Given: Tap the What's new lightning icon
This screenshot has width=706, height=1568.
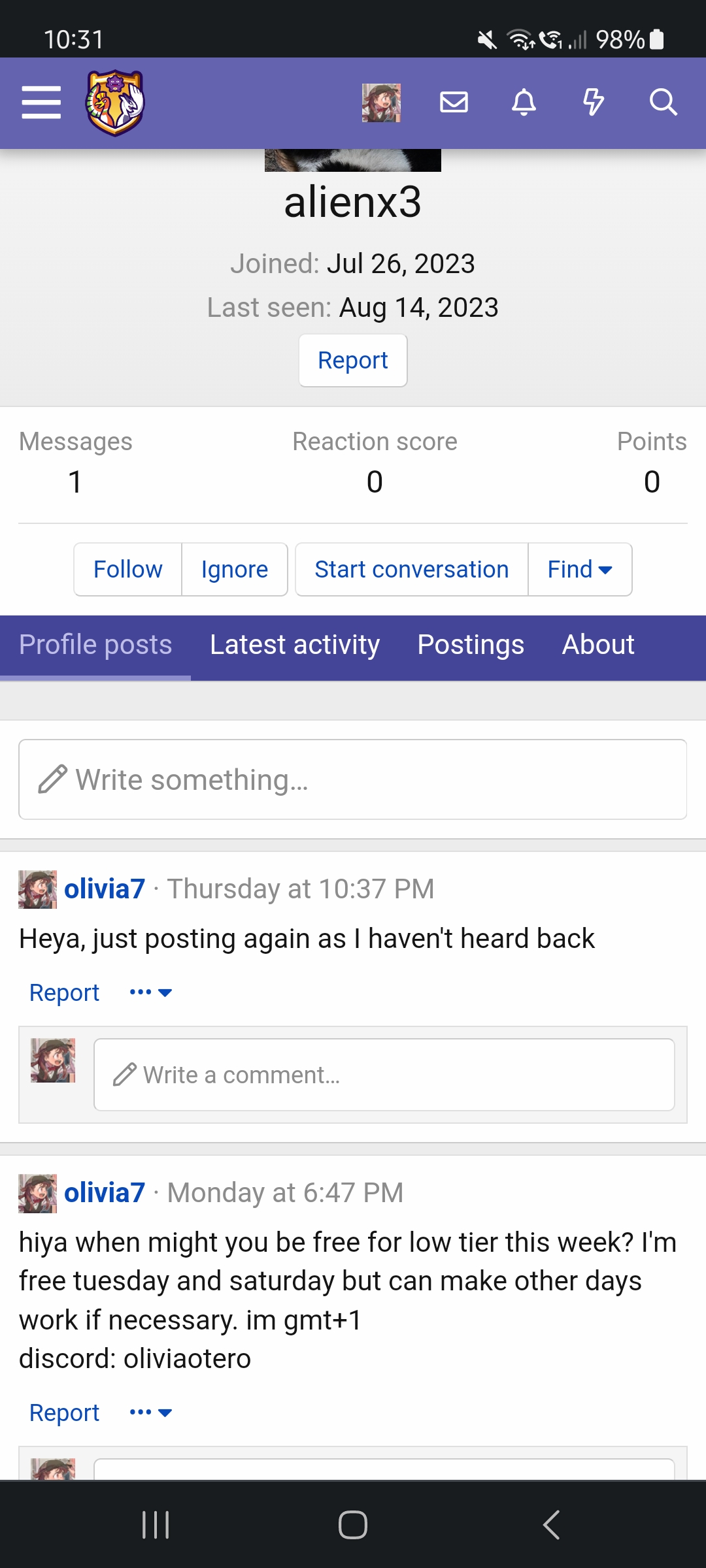Looking at the screenshot, I should (x=593, y=103).
